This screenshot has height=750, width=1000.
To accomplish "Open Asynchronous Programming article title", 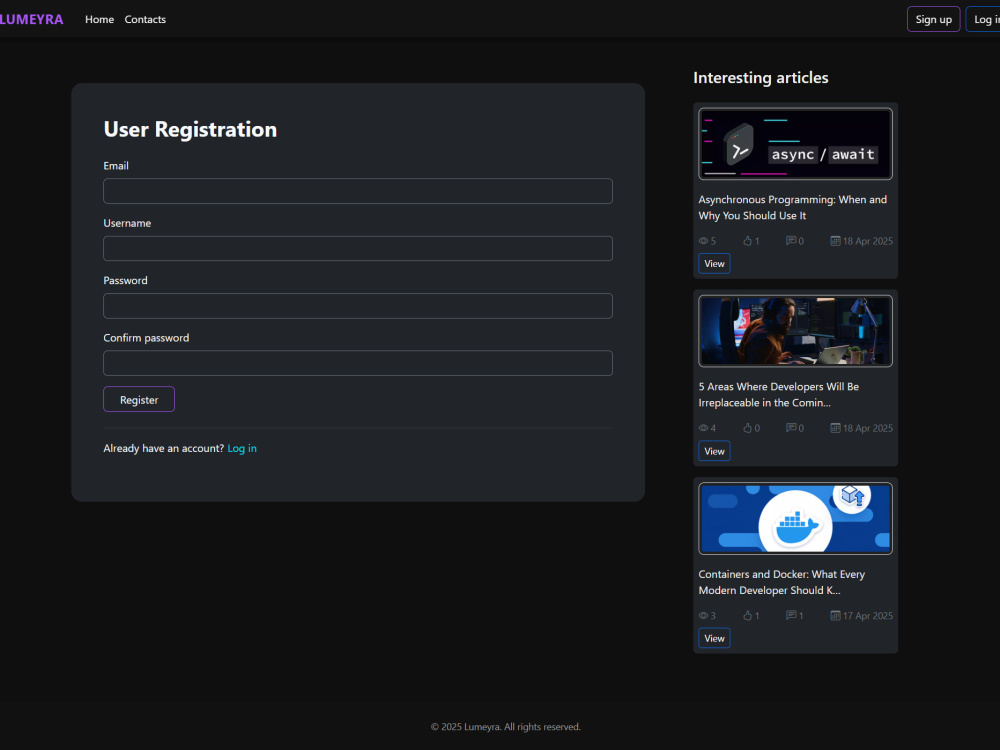I will (x=793, y=207).
